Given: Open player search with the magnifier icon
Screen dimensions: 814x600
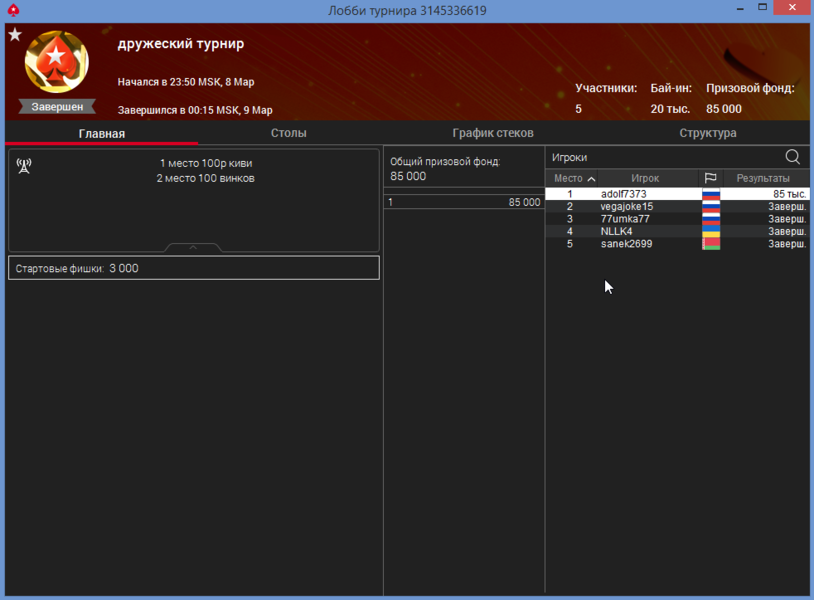Looking at the screenshot, I should point(792,157).
